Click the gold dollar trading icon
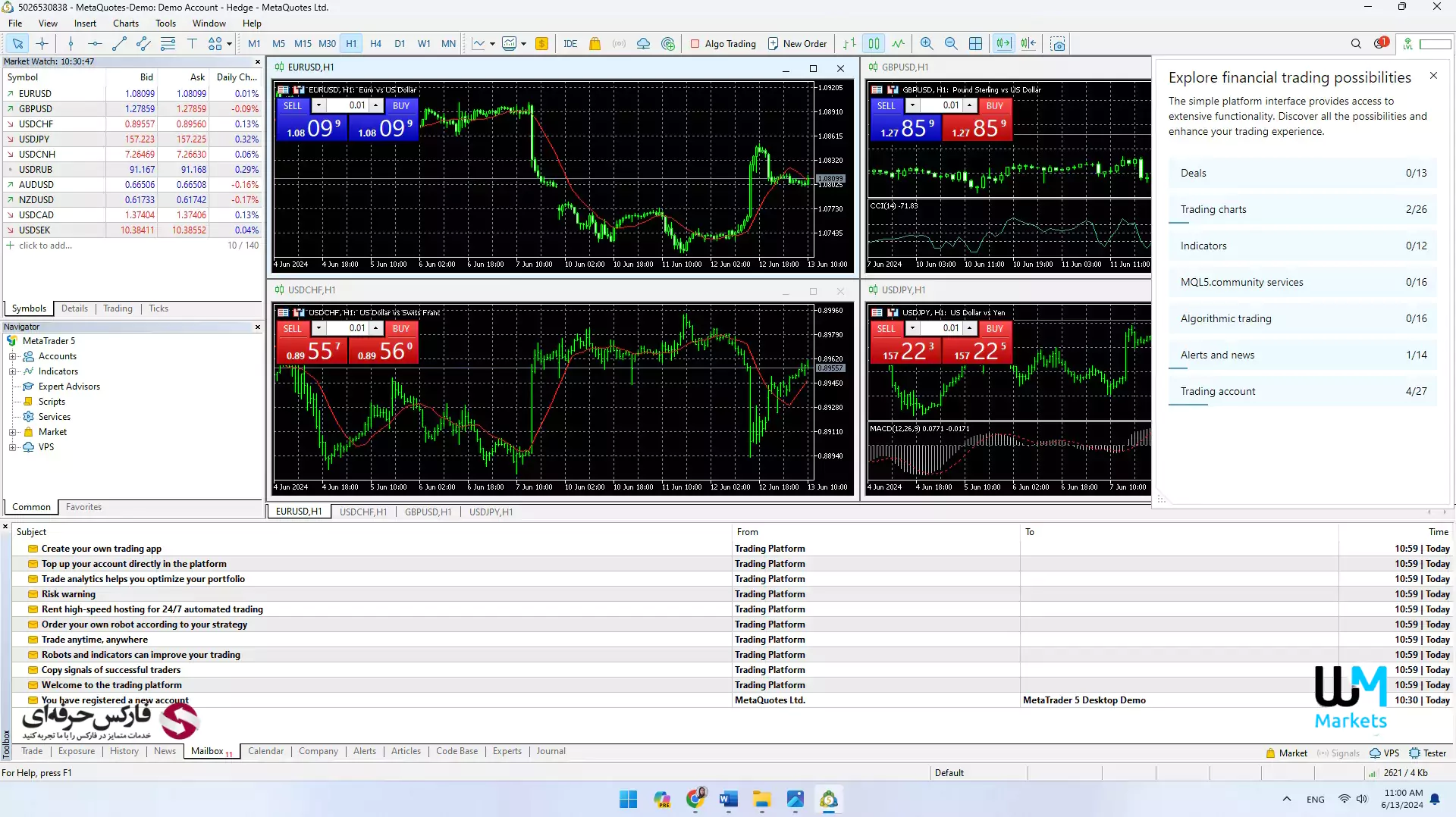 coord(541,44)
